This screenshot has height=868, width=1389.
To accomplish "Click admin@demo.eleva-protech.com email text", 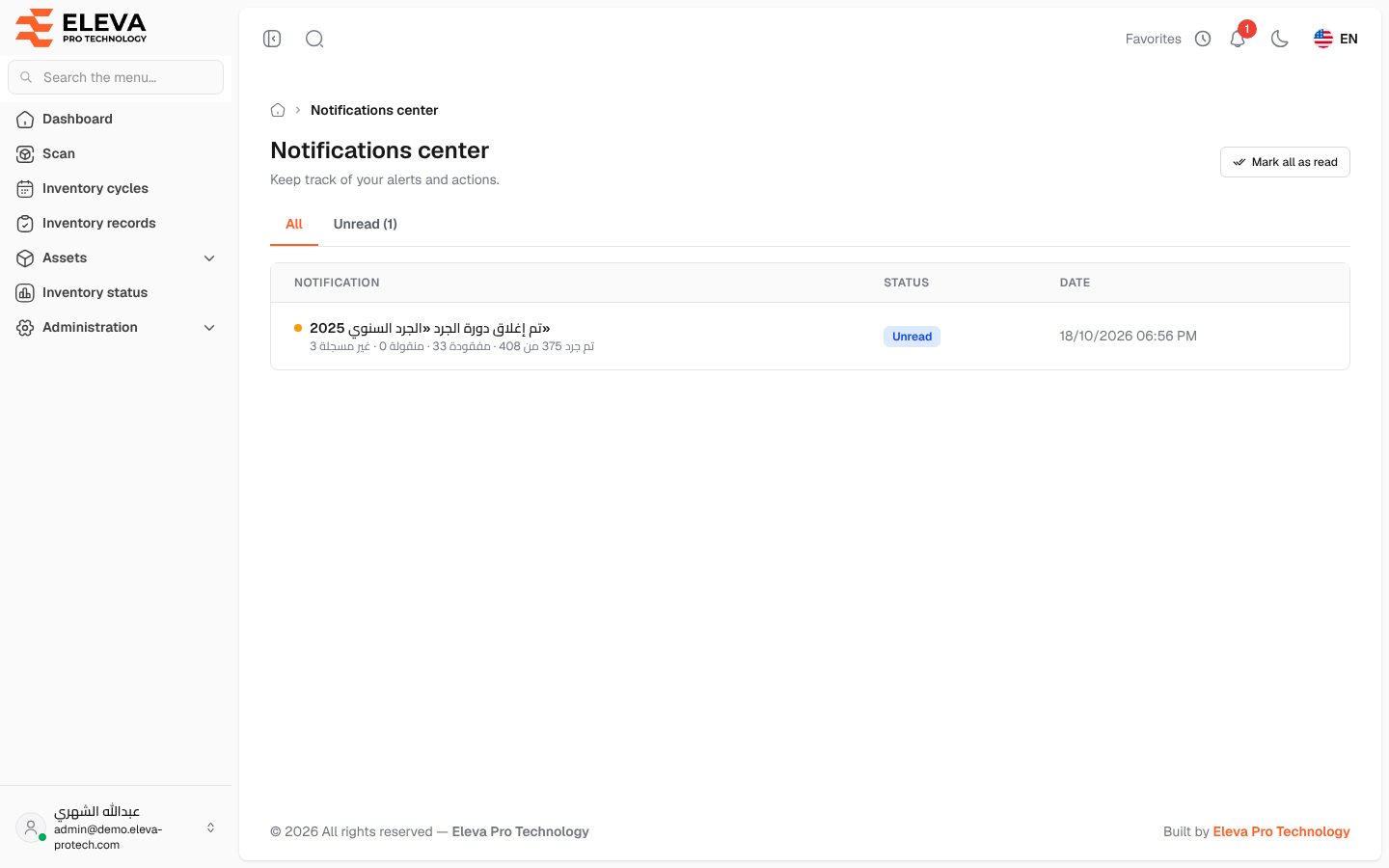I will 108,837.
